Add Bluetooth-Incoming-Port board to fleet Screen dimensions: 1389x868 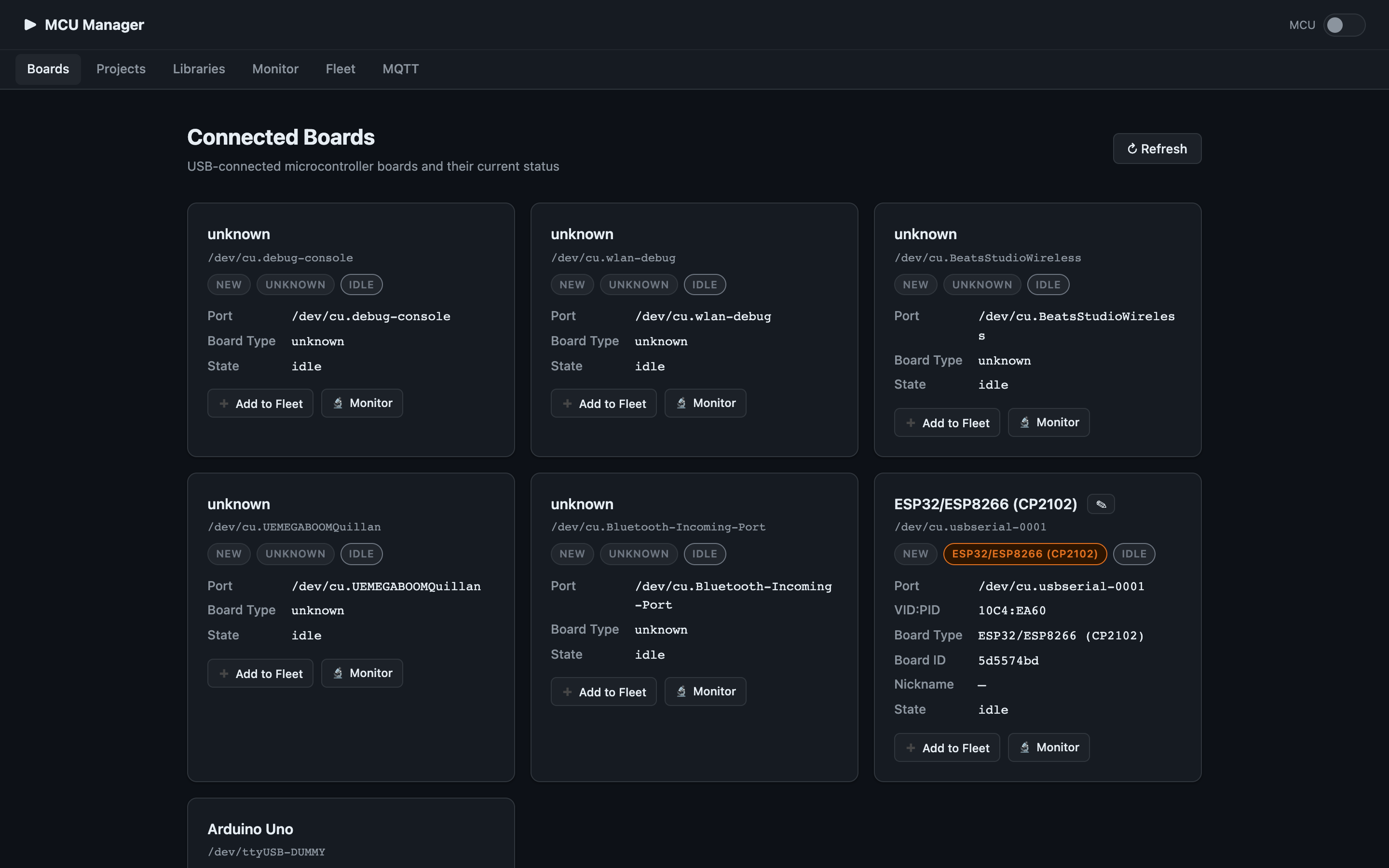[x=603, y=692]
